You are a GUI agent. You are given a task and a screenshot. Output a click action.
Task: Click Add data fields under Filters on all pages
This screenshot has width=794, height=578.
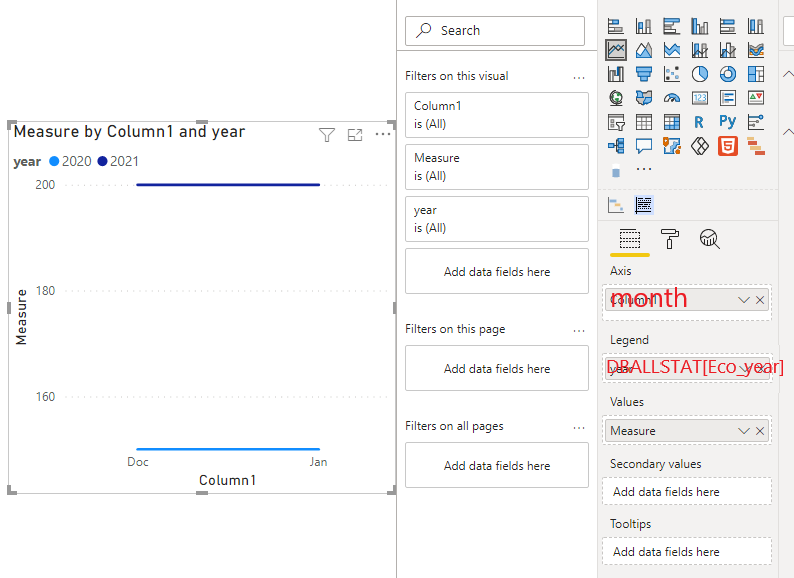point(497,465)
